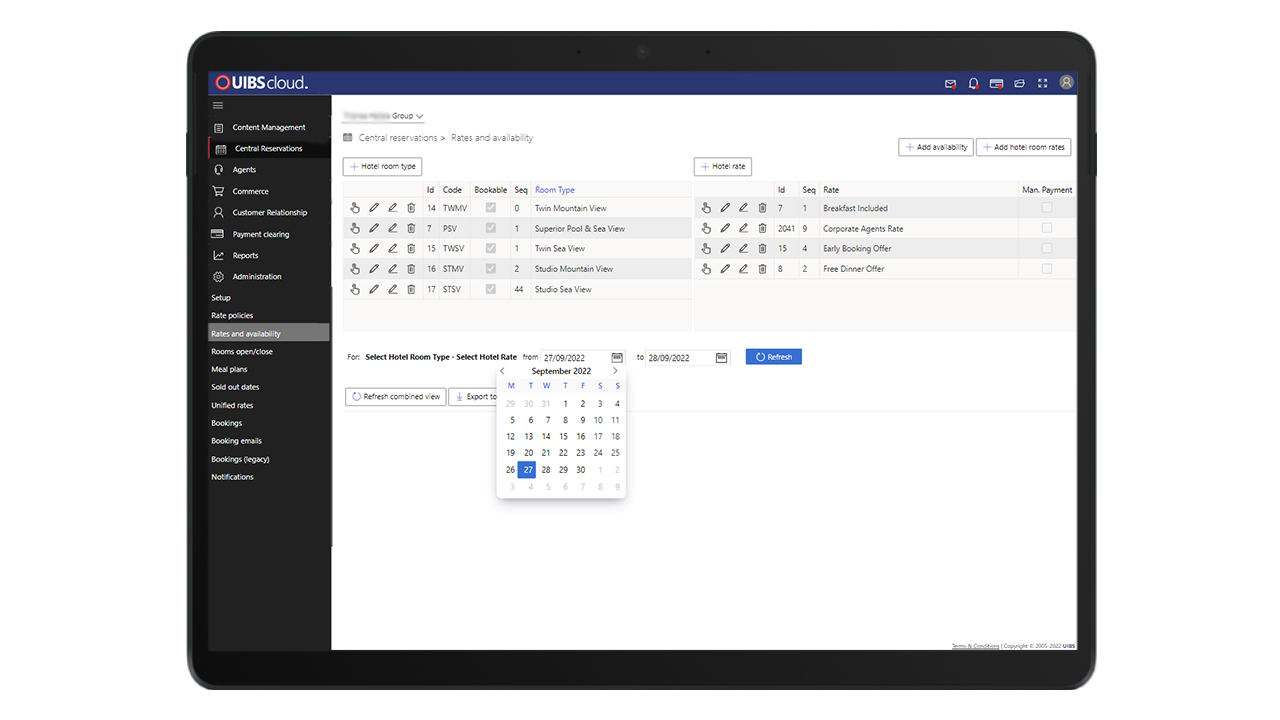Toggle Bookable checkbox for Twin Mountain View
The height and width of the screenshot is (720, 1280).
pyautogui.click(x=490, y=208)
